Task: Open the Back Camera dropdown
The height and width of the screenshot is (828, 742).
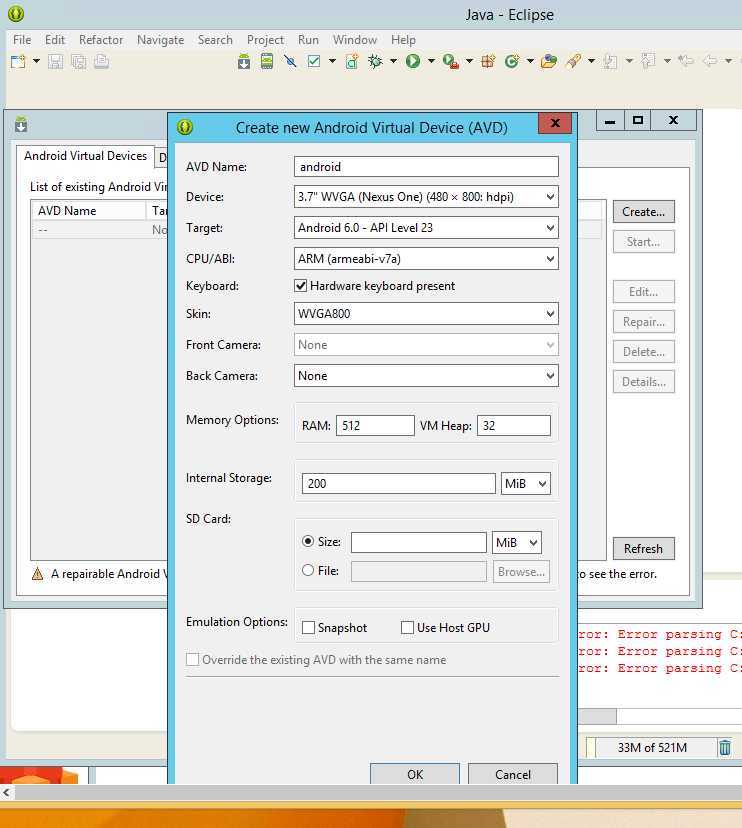Action: pos(426,376)
